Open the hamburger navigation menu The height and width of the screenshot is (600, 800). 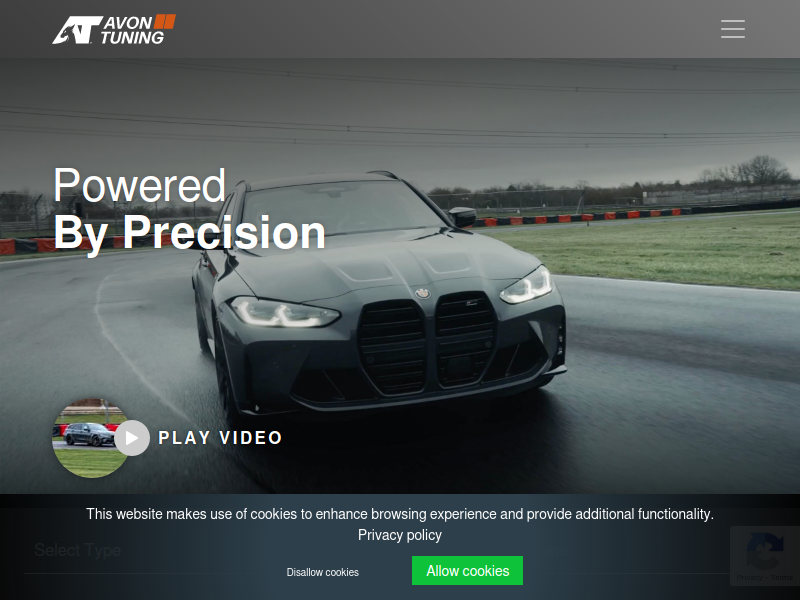click(733, 29)
